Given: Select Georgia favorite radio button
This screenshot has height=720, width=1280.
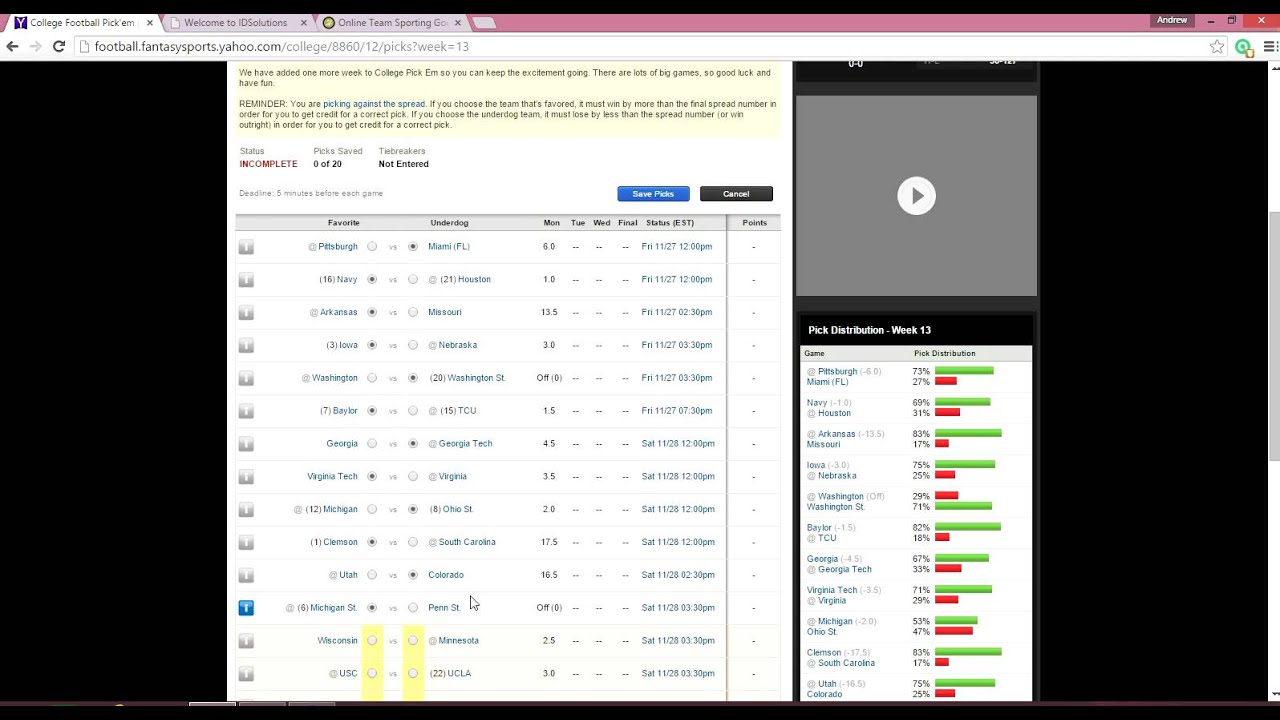Looking at the screenshot, I should click(372, 443).
